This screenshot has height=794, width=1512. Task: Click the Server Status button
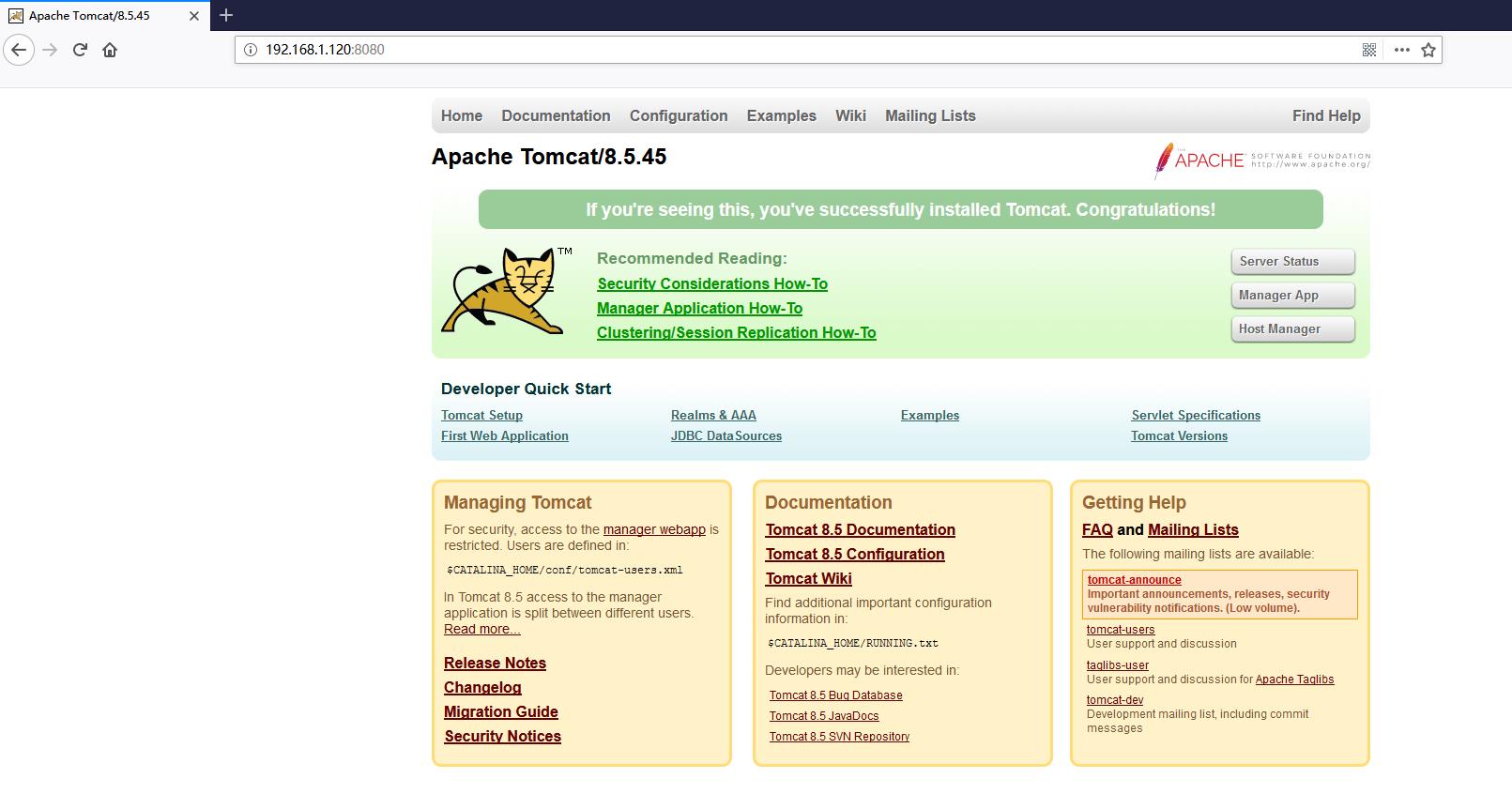[1292, 261]
